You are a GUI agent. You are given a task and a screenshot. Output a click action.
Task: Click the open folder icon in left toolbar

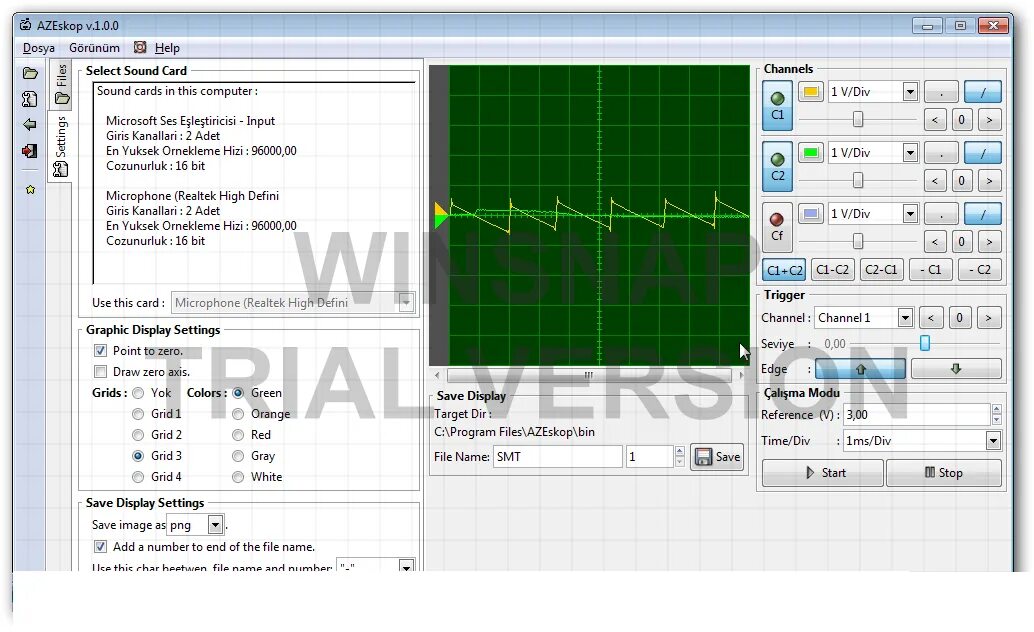click(x=30, y=73)
